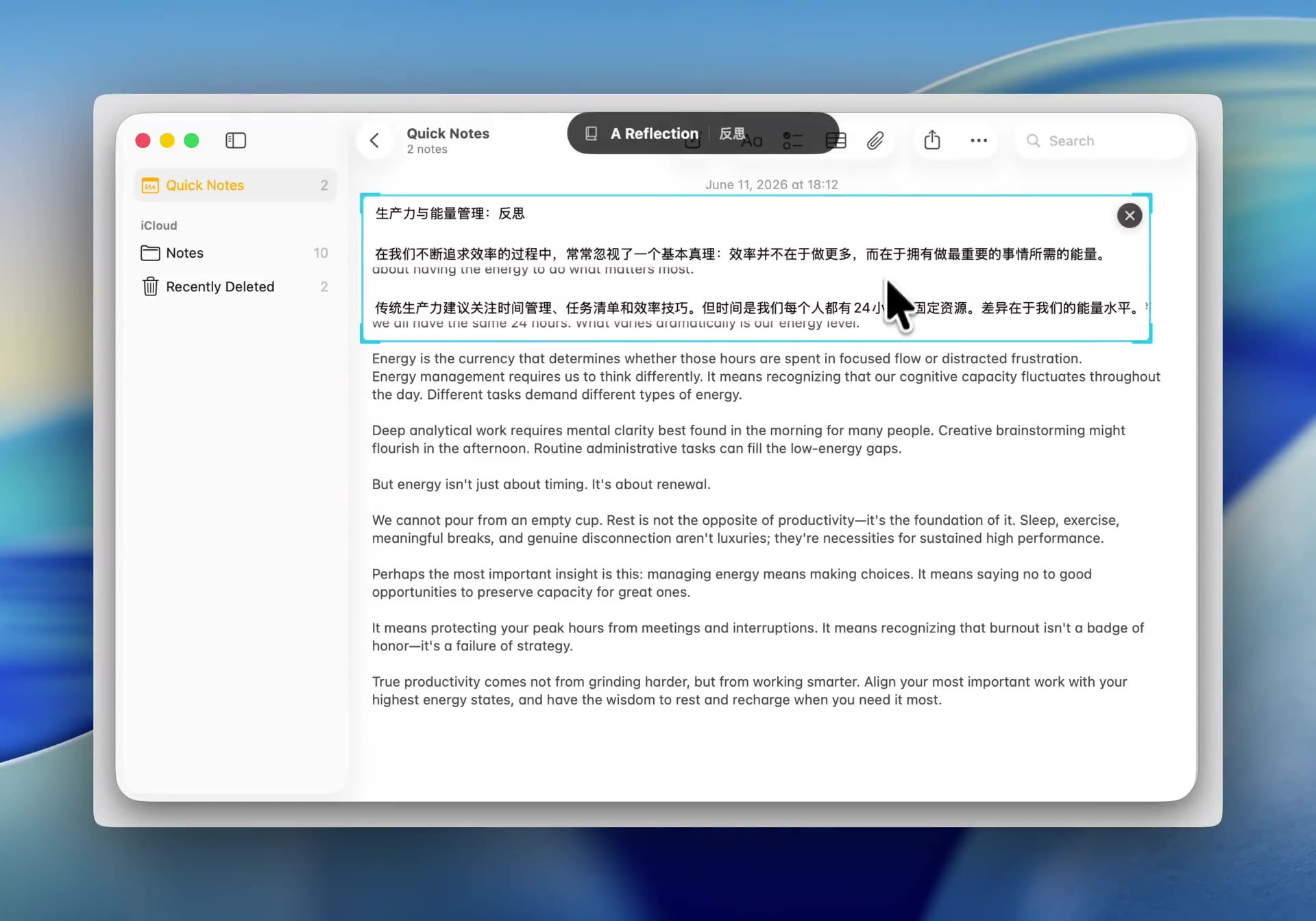Click the green full-screen window button

(192, 140)
